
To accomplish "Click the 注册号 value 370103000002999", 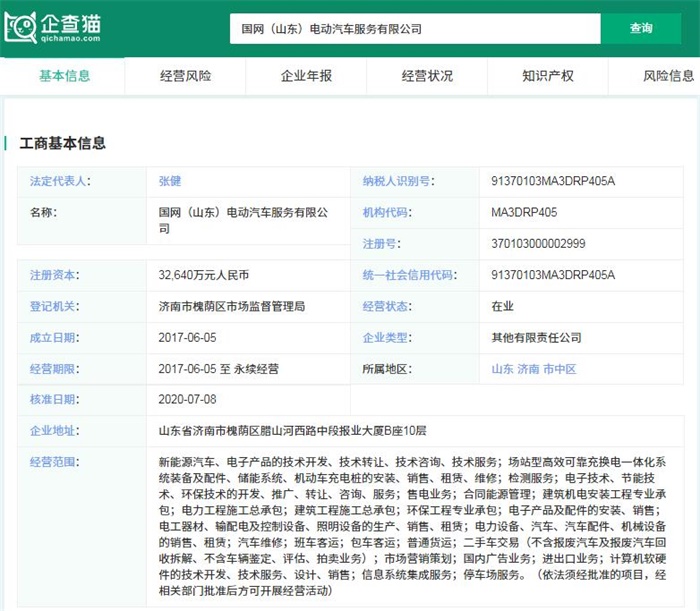I will pos(538,244).
